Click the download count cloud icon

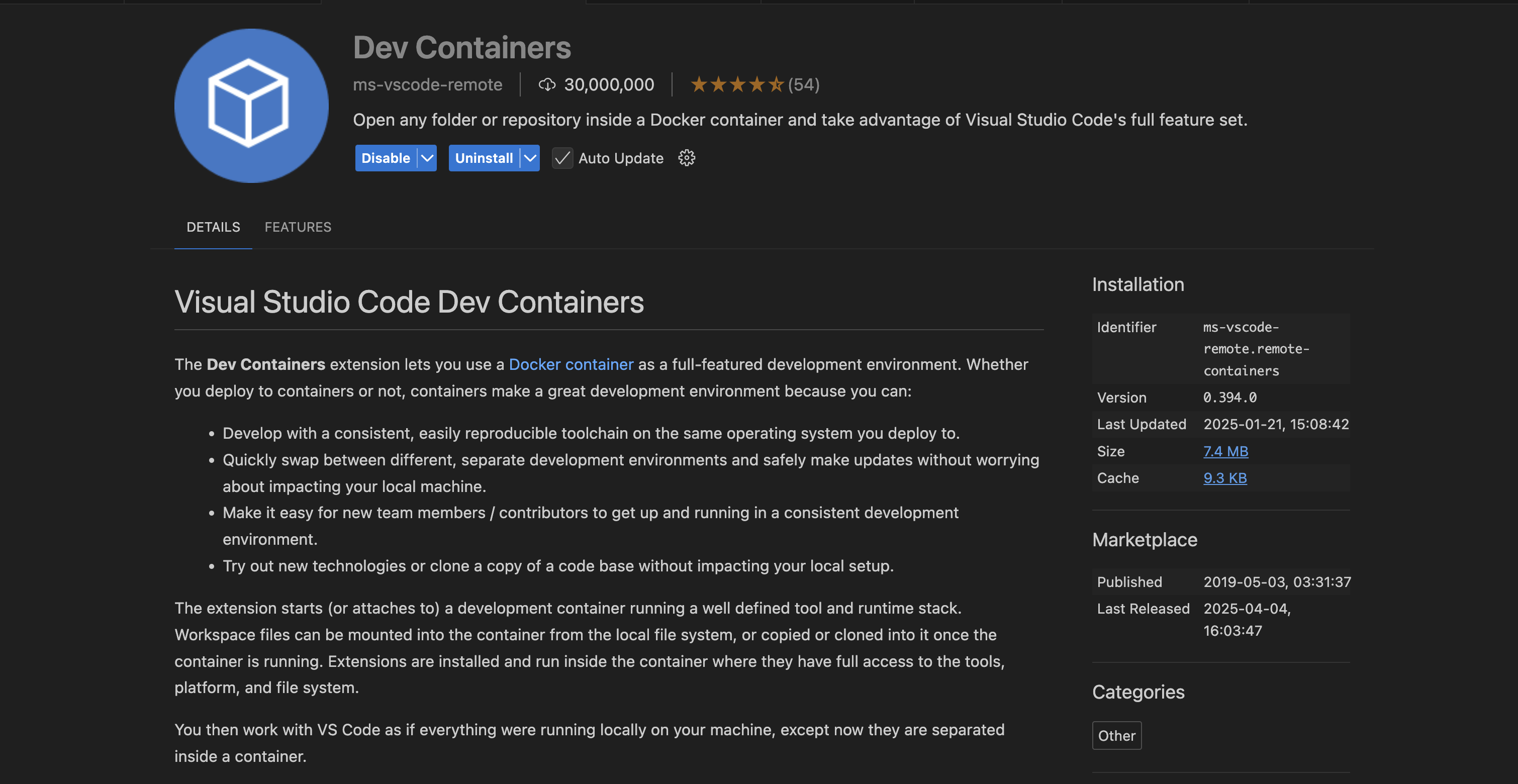547,85
